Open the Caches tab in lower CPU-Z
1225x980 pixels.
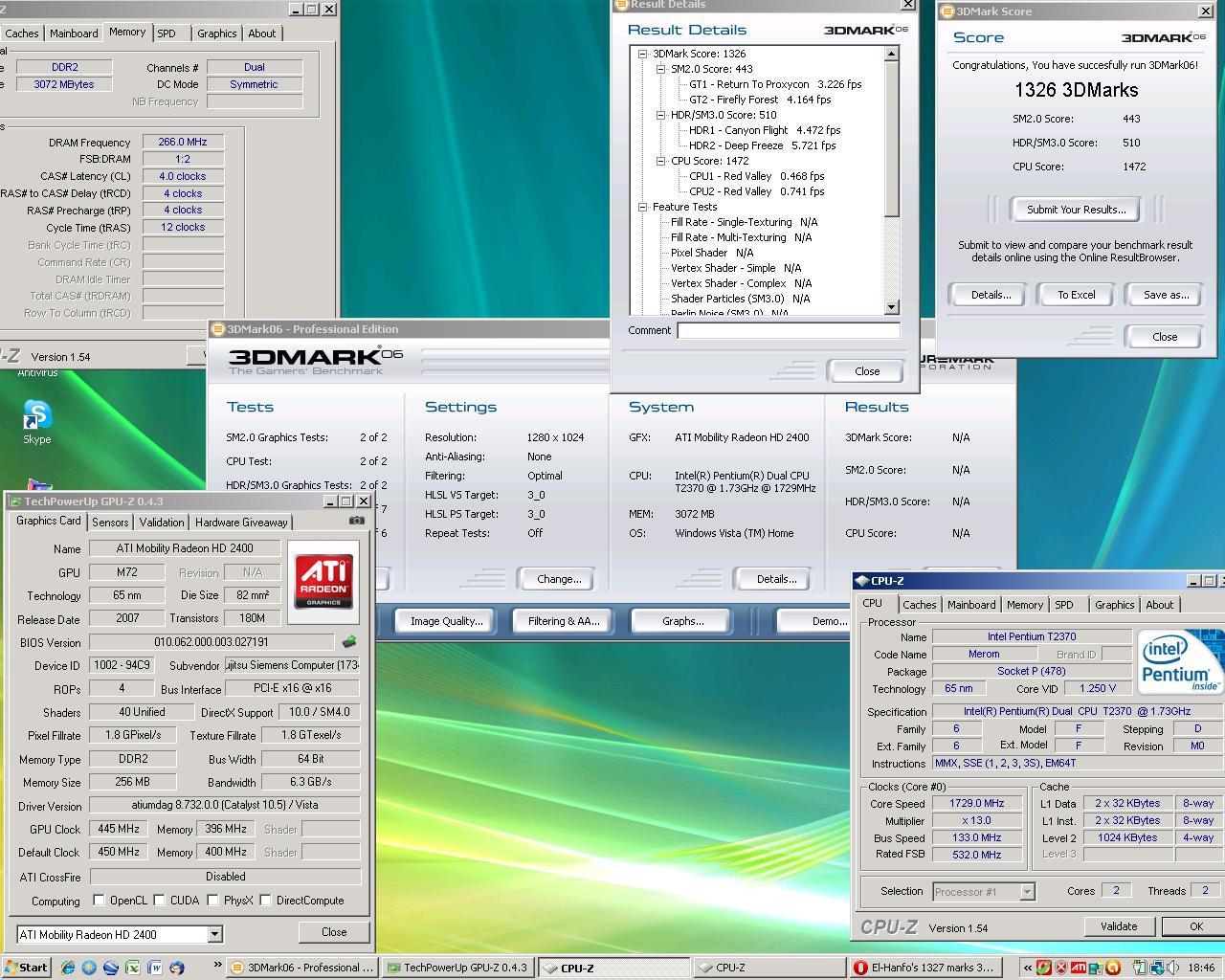coord(919,605)
